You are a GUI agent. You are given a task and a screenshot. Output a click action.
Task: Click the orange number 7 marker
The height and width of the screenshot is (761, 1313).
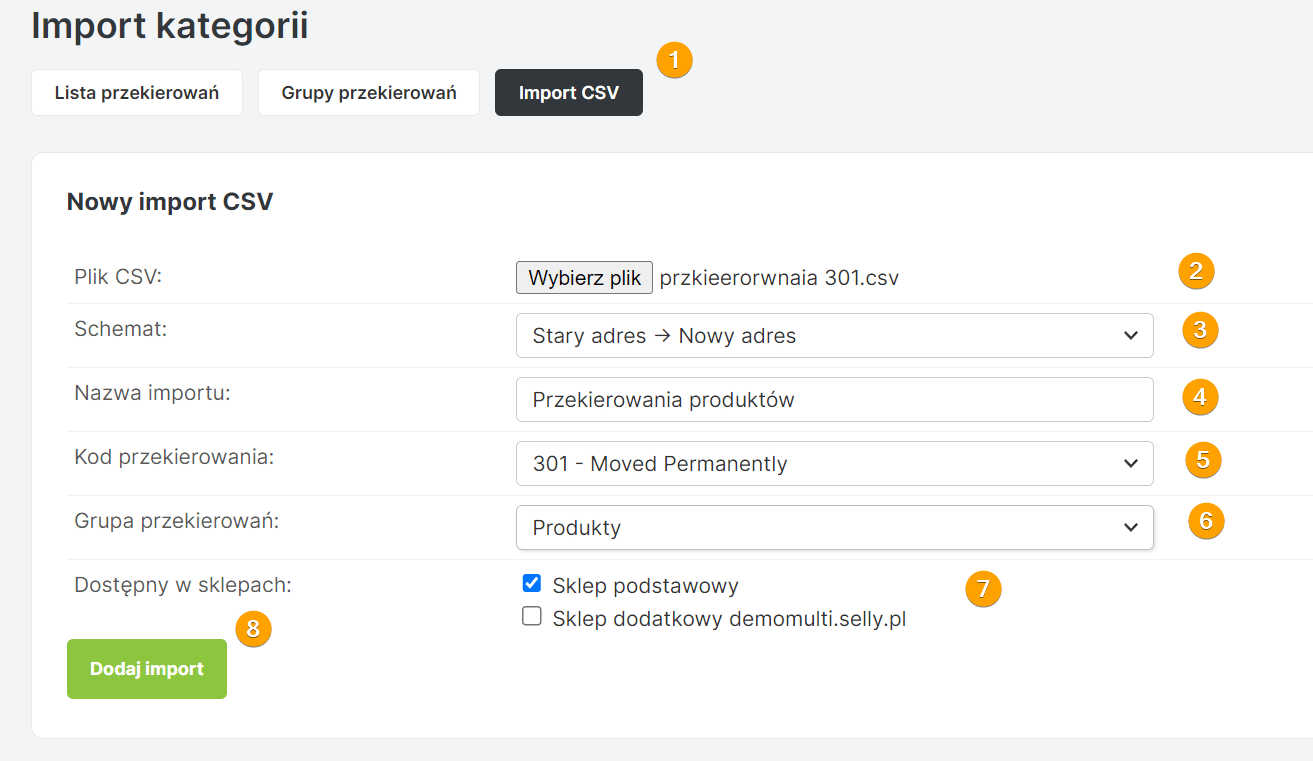coord(983,589)
